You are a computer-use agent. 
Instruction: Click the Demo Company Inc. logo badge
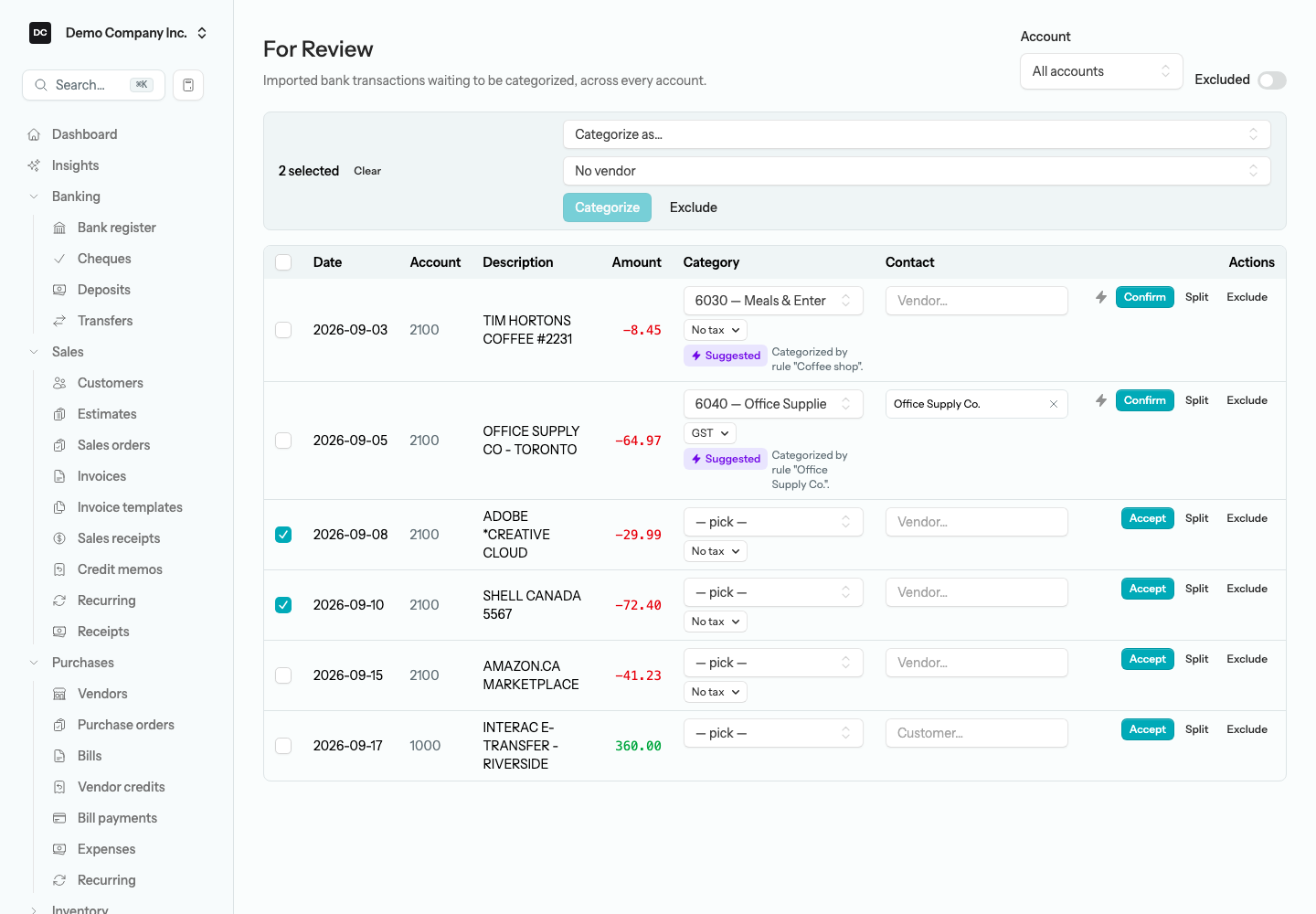pos(40,33)
